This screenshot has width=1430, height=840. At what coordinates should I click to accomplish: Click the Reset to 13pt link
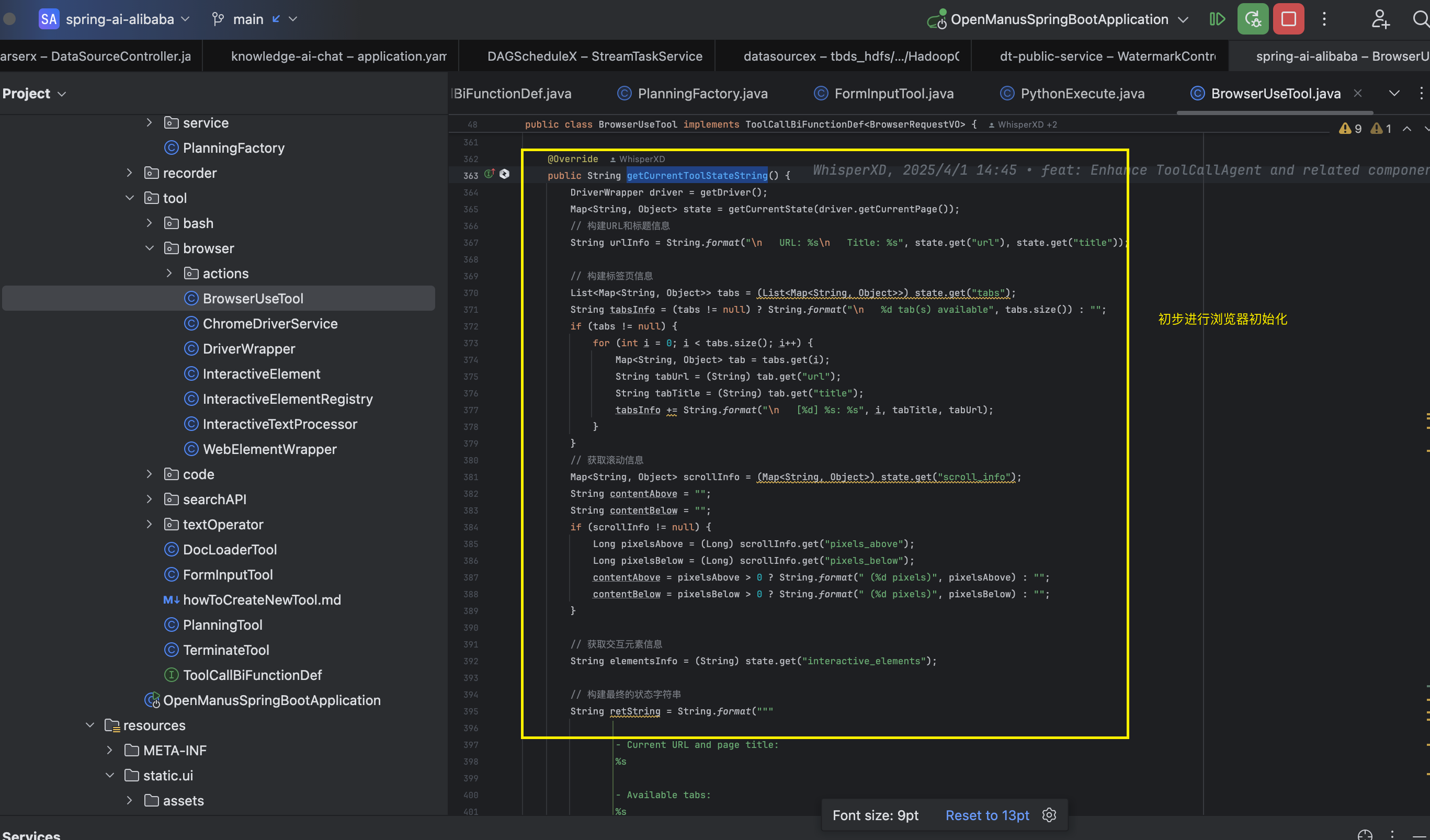coord(987,815)
